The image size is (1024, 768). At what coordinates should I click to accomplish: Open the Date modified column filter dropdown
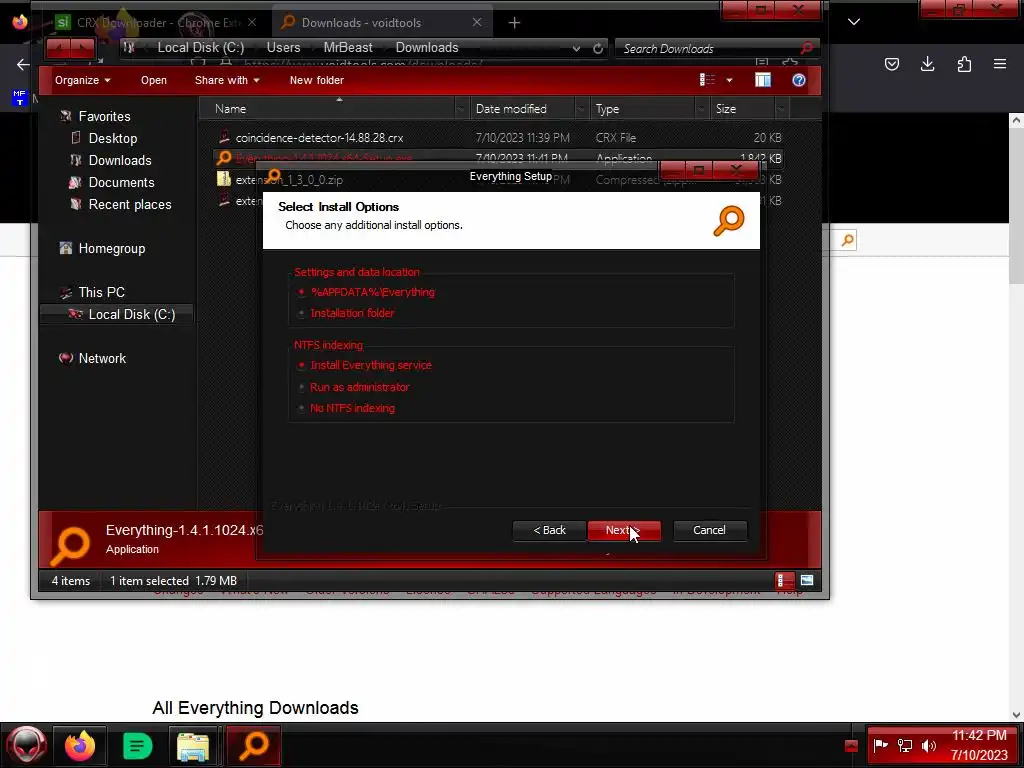tap(582, 109)
